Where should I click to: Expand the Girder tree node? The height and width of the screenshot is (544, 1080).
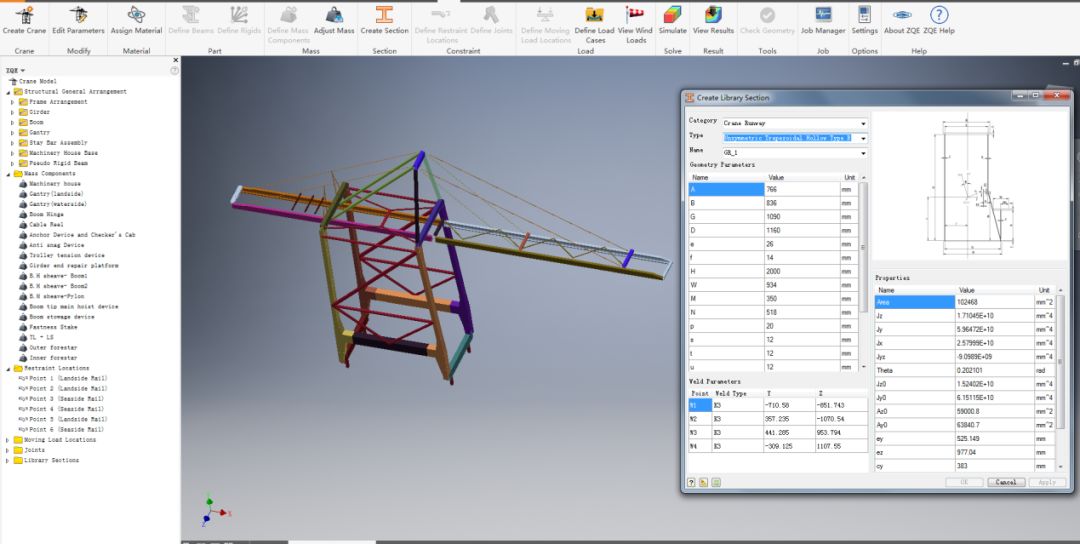pyautogui.click(x=12, y=112)
